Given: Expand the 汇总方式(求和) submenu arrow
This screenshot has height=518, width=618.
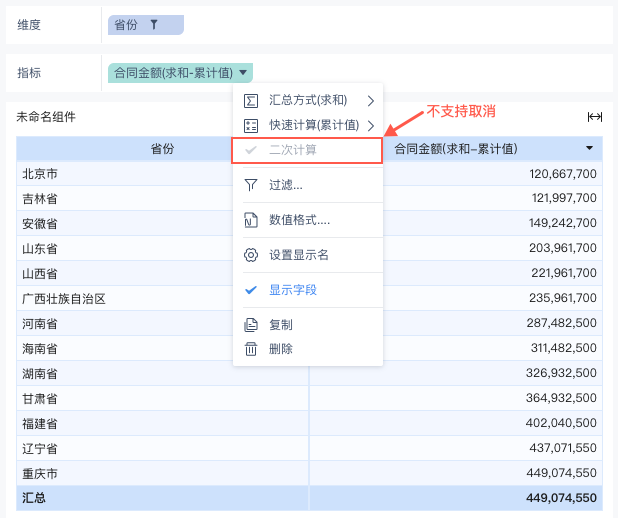Looking at the screenshot, I should point(371,100).
